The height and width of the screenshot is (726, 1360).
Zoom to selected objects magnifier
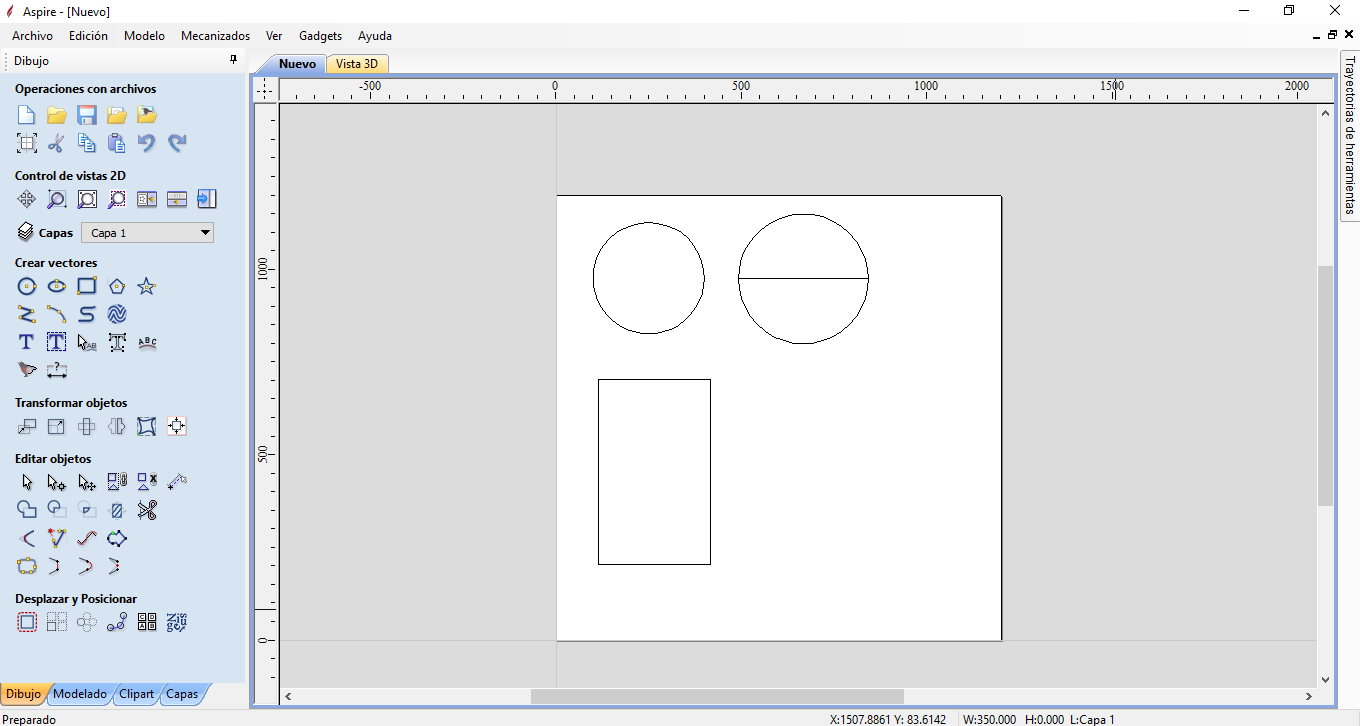(x=117, y=199)
